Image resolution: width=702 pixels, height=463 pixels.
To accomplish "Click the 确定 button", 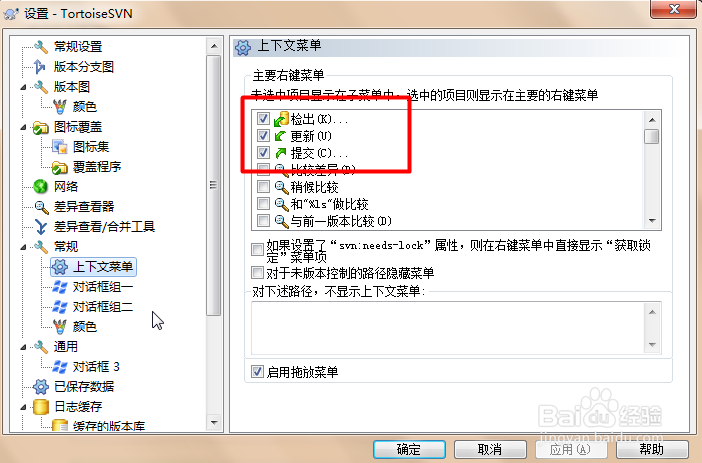I will [x=409, y=449].
